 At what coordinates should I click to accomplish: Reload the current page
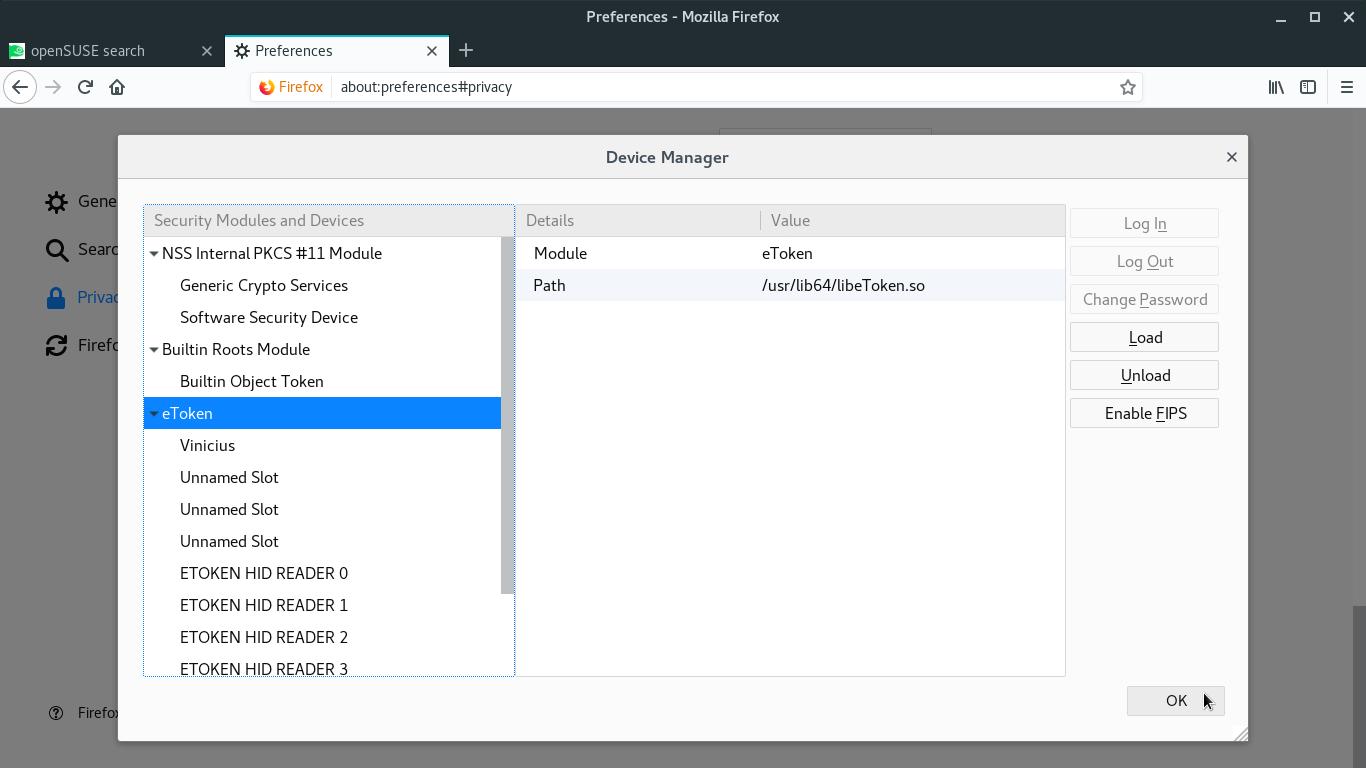click(x=85, y=87)
